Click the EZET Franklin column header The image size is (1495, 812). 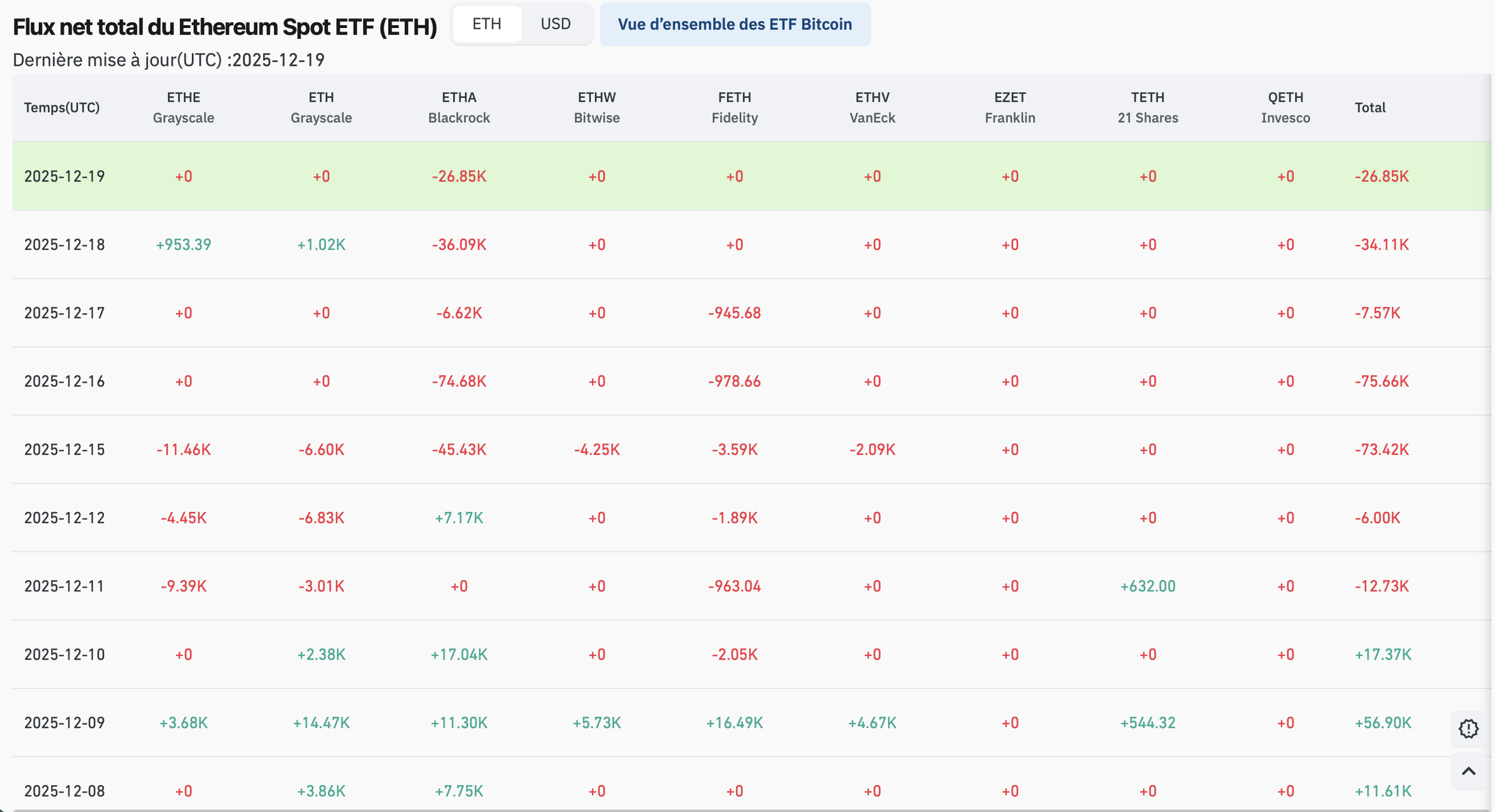(1009, 108)
